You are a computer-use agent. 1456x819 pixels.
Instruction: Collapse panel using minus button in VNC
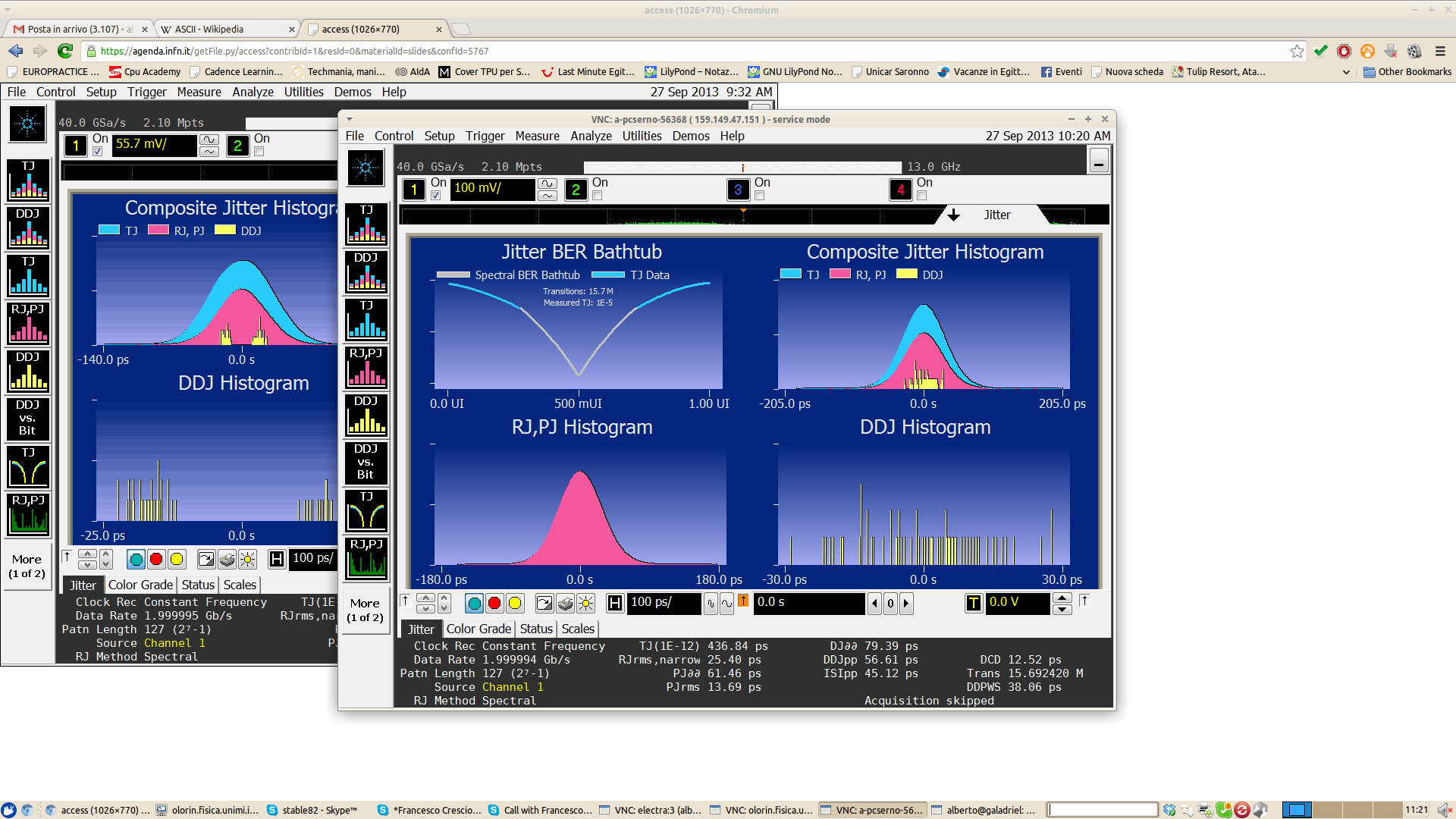1099,162
